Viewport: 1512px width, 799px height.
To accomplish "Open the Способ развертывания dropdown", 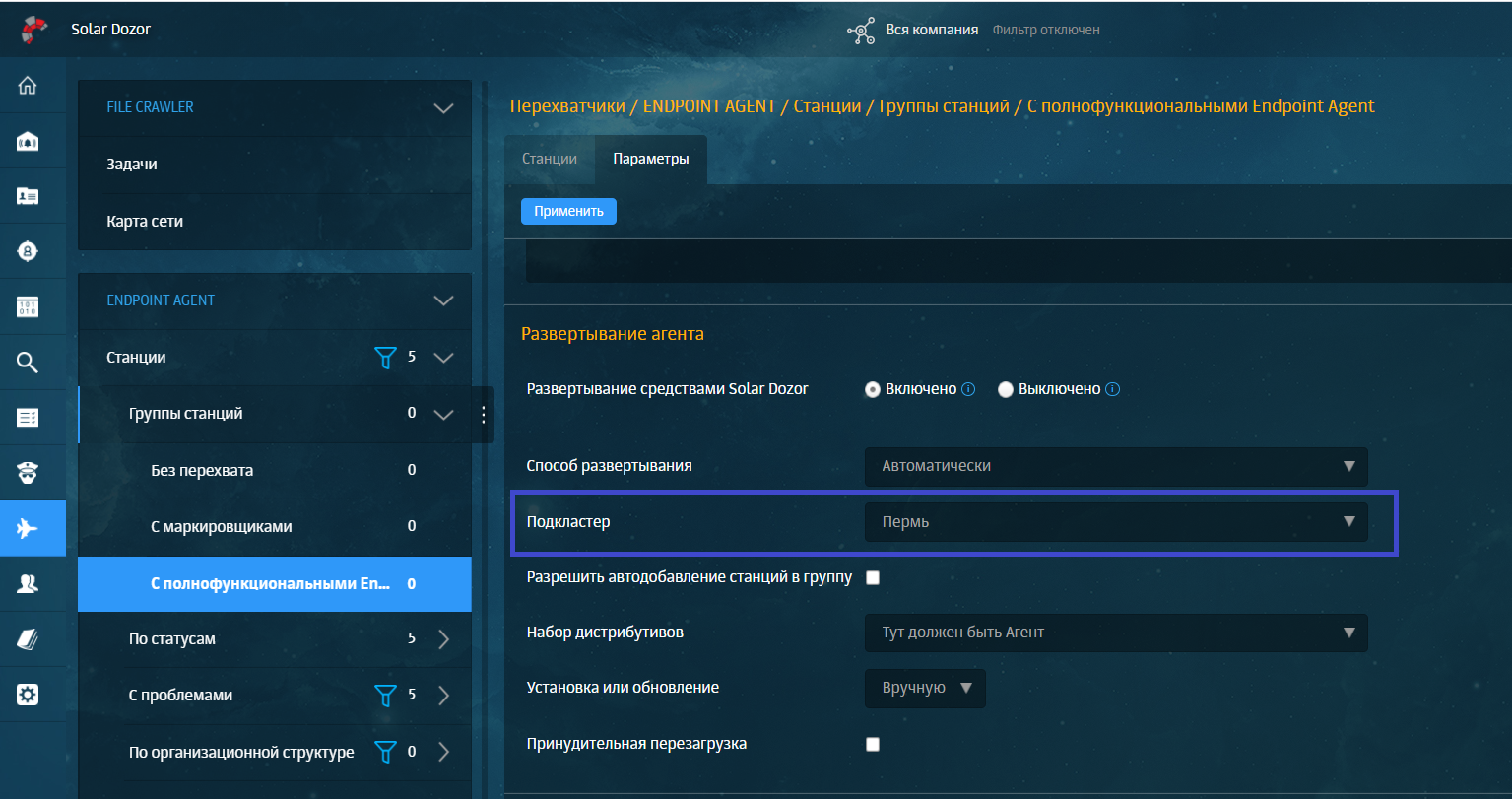I will tap(1115, 466).
